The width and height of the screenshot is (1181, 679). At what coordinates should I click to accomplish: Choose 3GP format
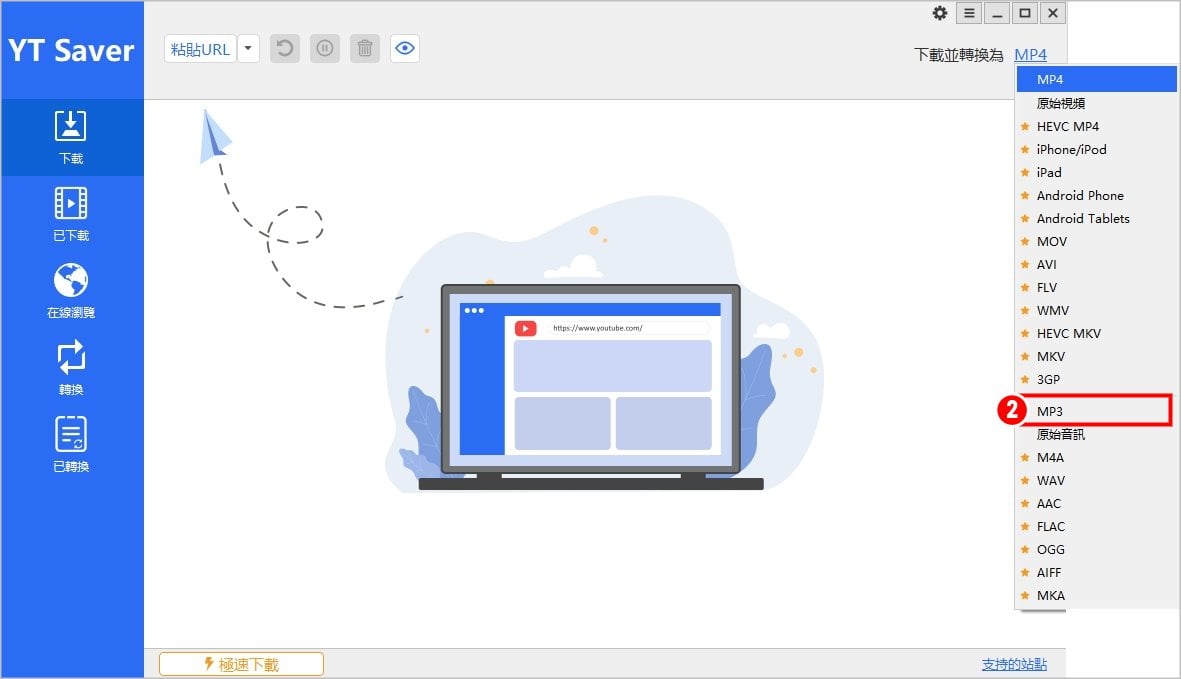point(1096,379)
